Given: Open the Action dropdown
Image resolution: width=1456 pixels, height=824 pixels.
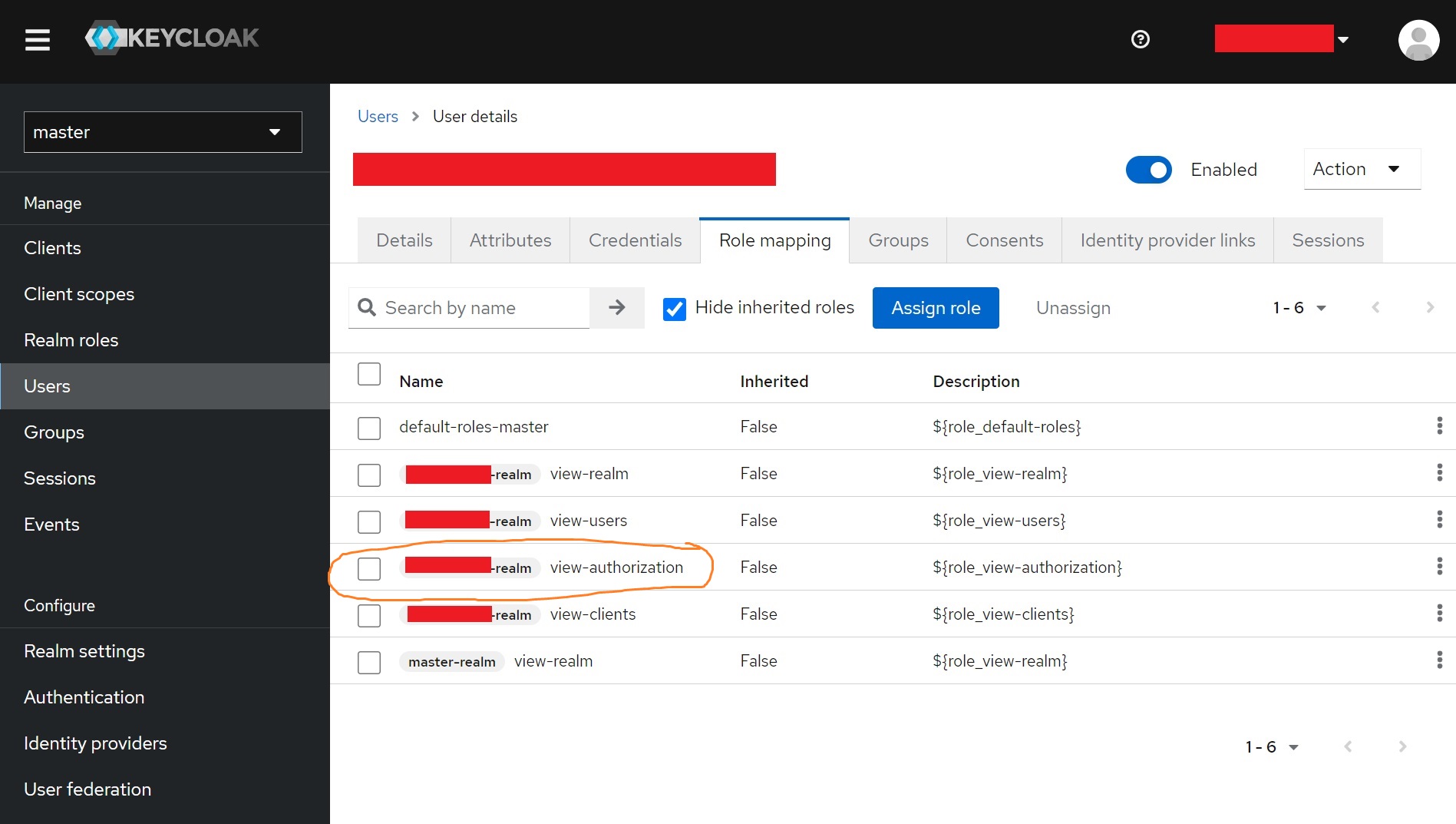Looking at the screenshot, I should [1361, 169].
